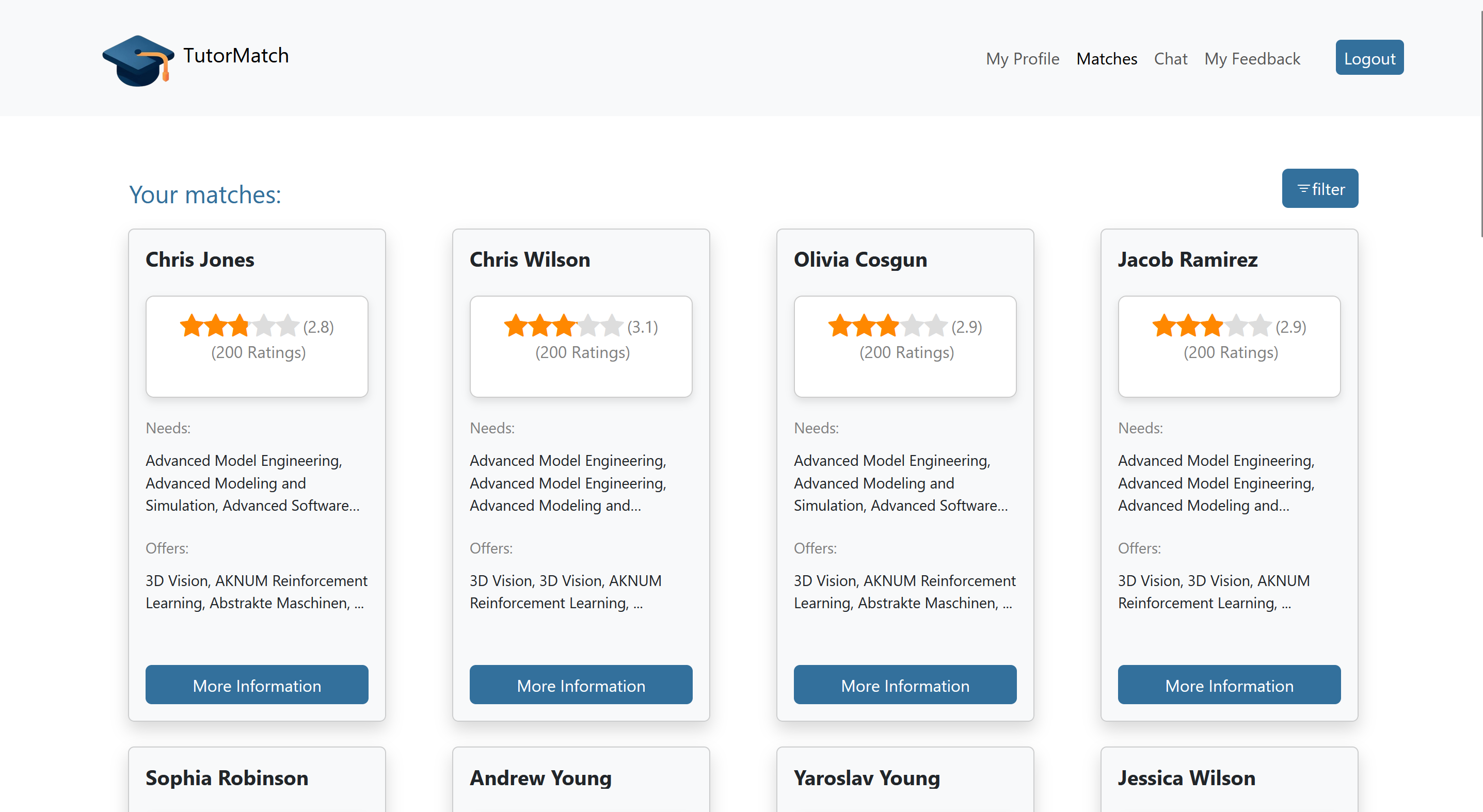This screenshot has height=812, width=1483.
Task: Click Olivia Cosgun's Offers subject list
Action: tap(904, 592)
